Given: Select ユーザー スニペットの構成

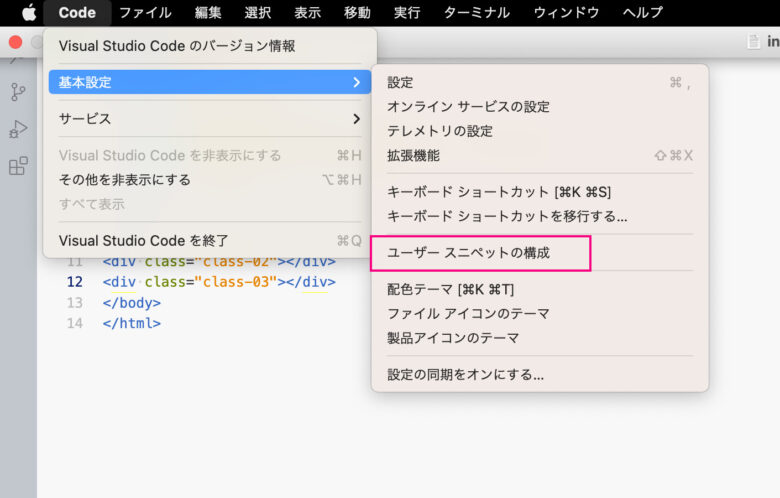Looking at the screenshot, I should pos(540,253).
